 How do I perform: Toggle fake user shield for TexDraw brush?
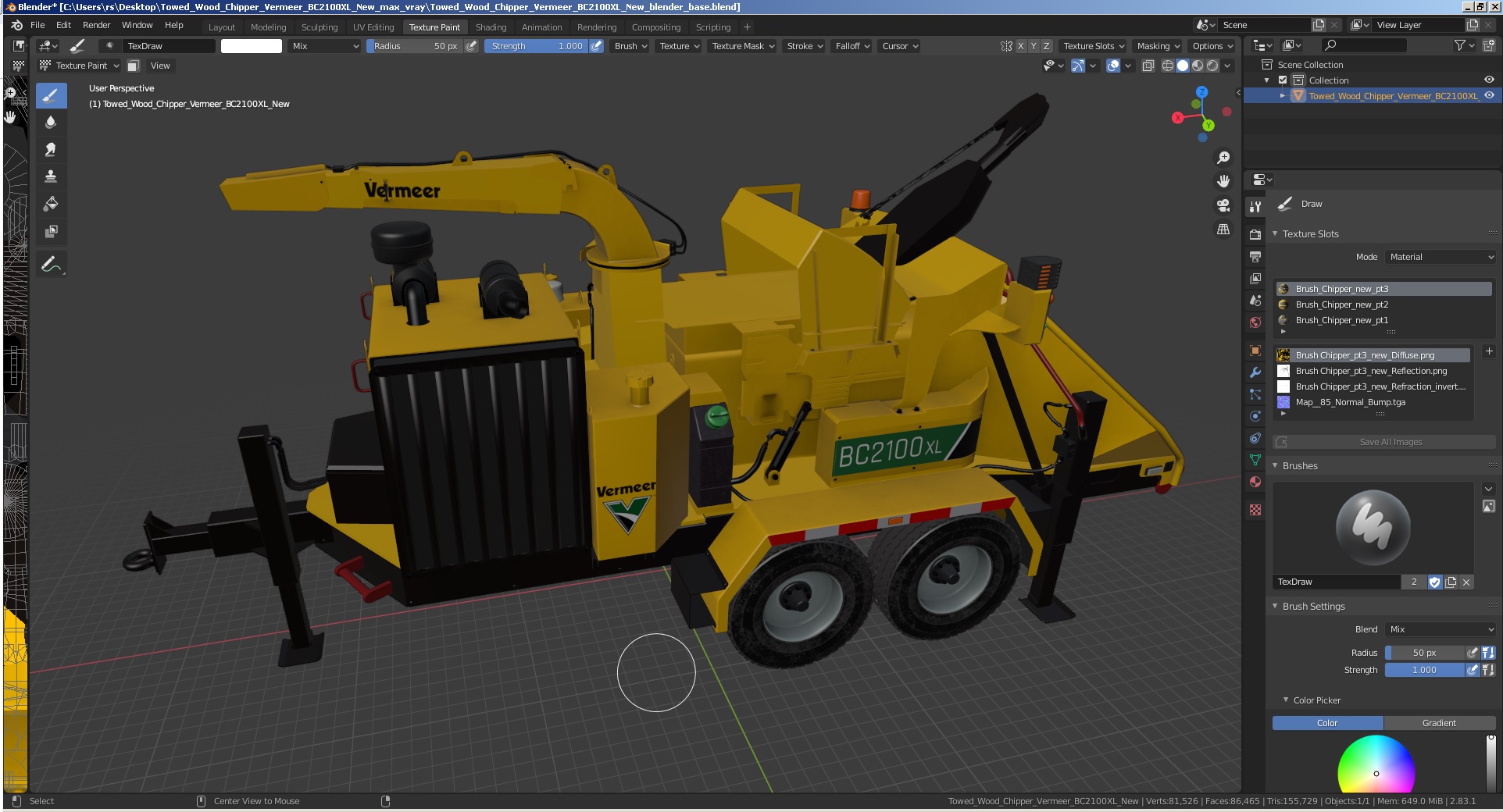pyautogui.click(x=1434, y=582)
